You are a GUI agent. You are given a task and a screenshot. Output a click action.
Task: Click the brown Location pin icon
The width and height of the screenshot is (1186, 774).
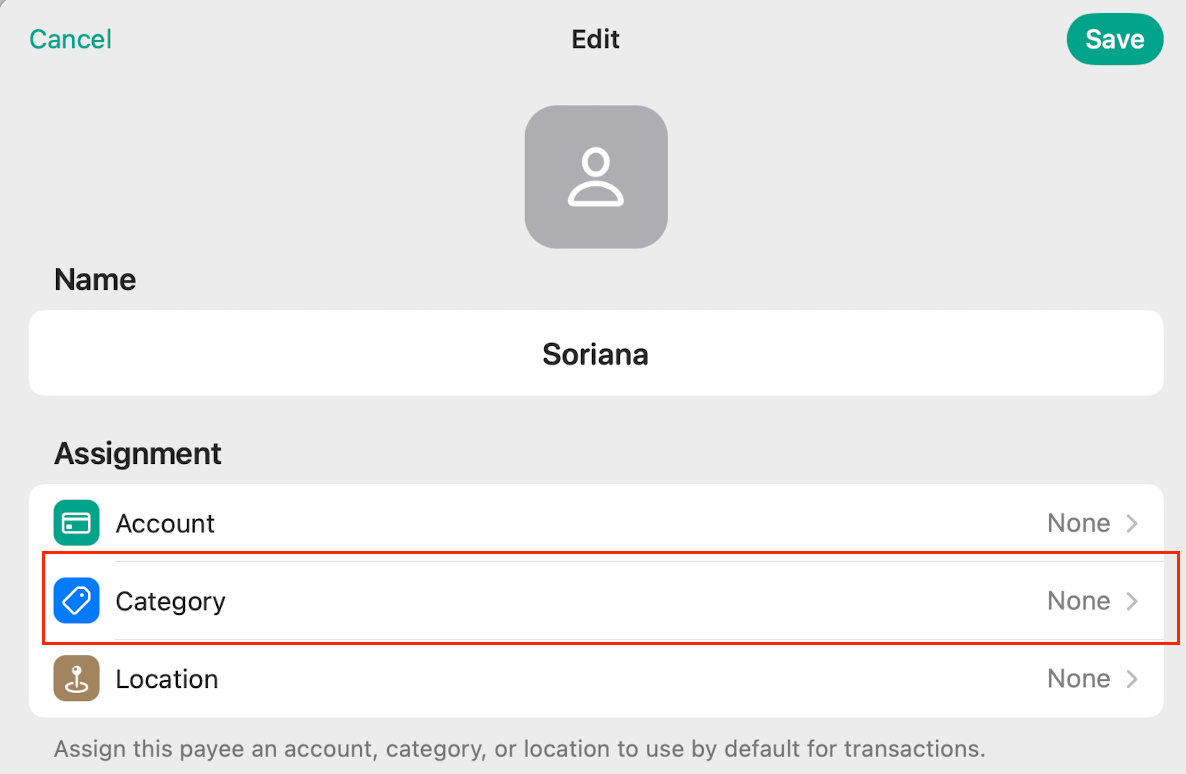[76, 679]
